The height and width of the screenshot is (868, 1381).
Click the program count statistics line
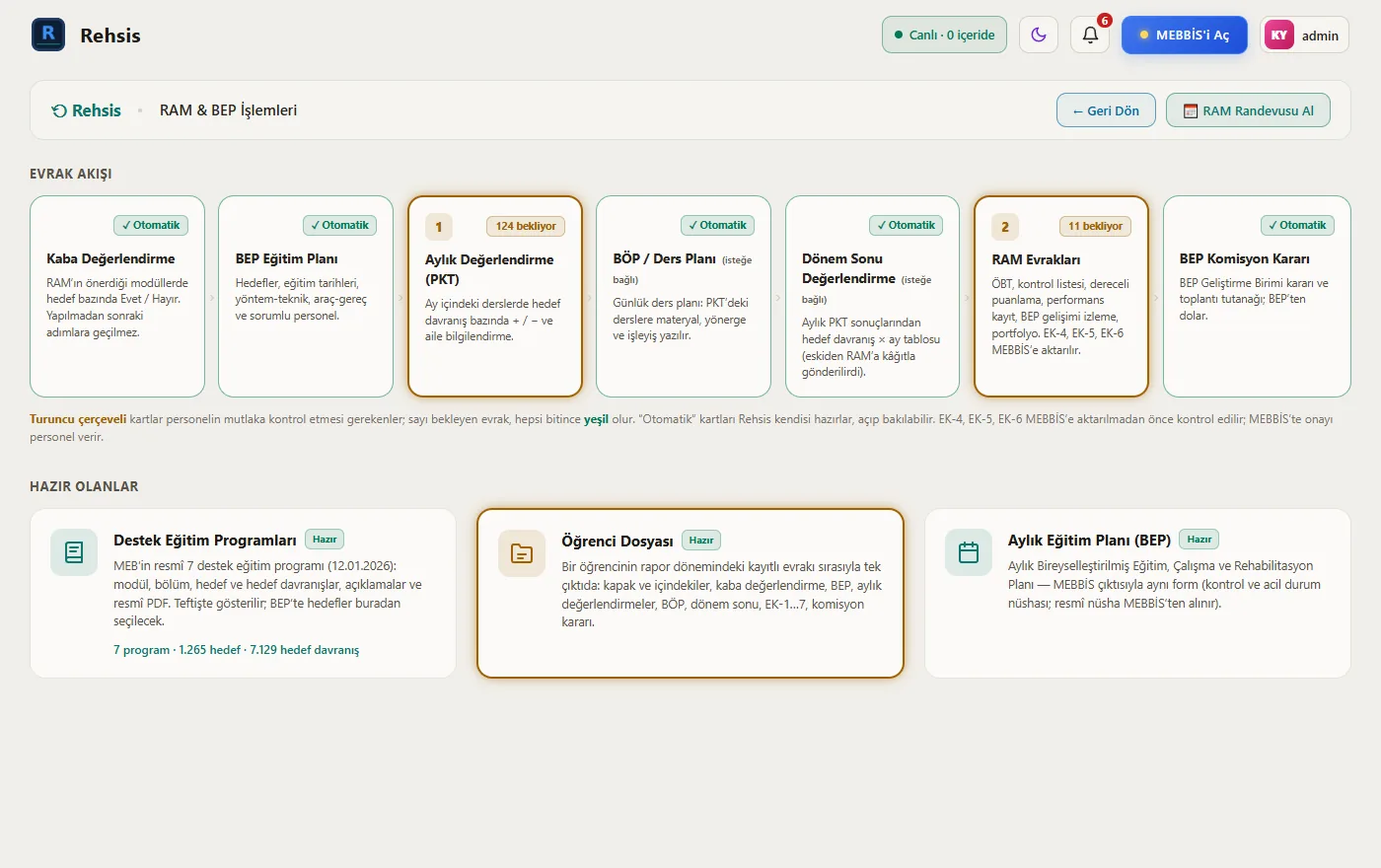click(x=236, y=650)
